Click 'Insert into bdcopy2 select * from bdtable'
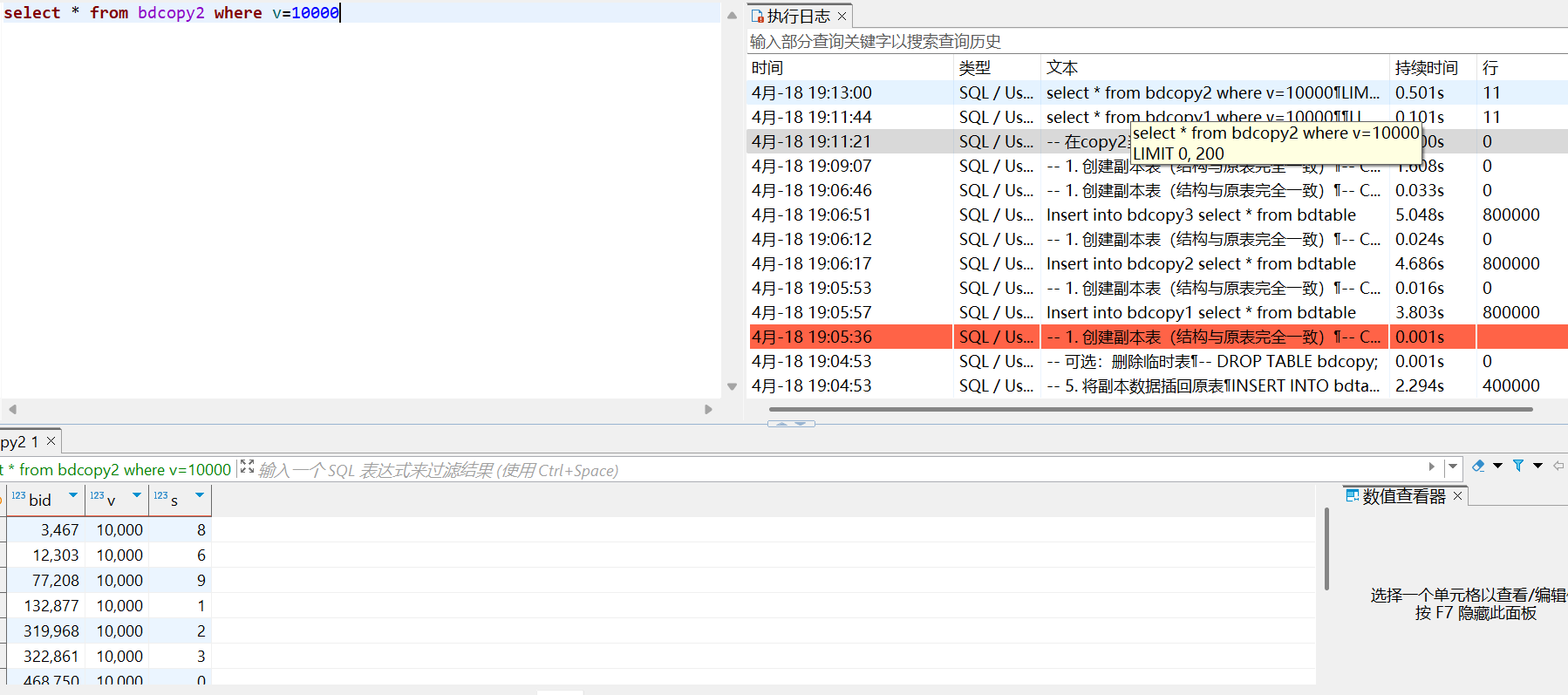 [1201, 263]
